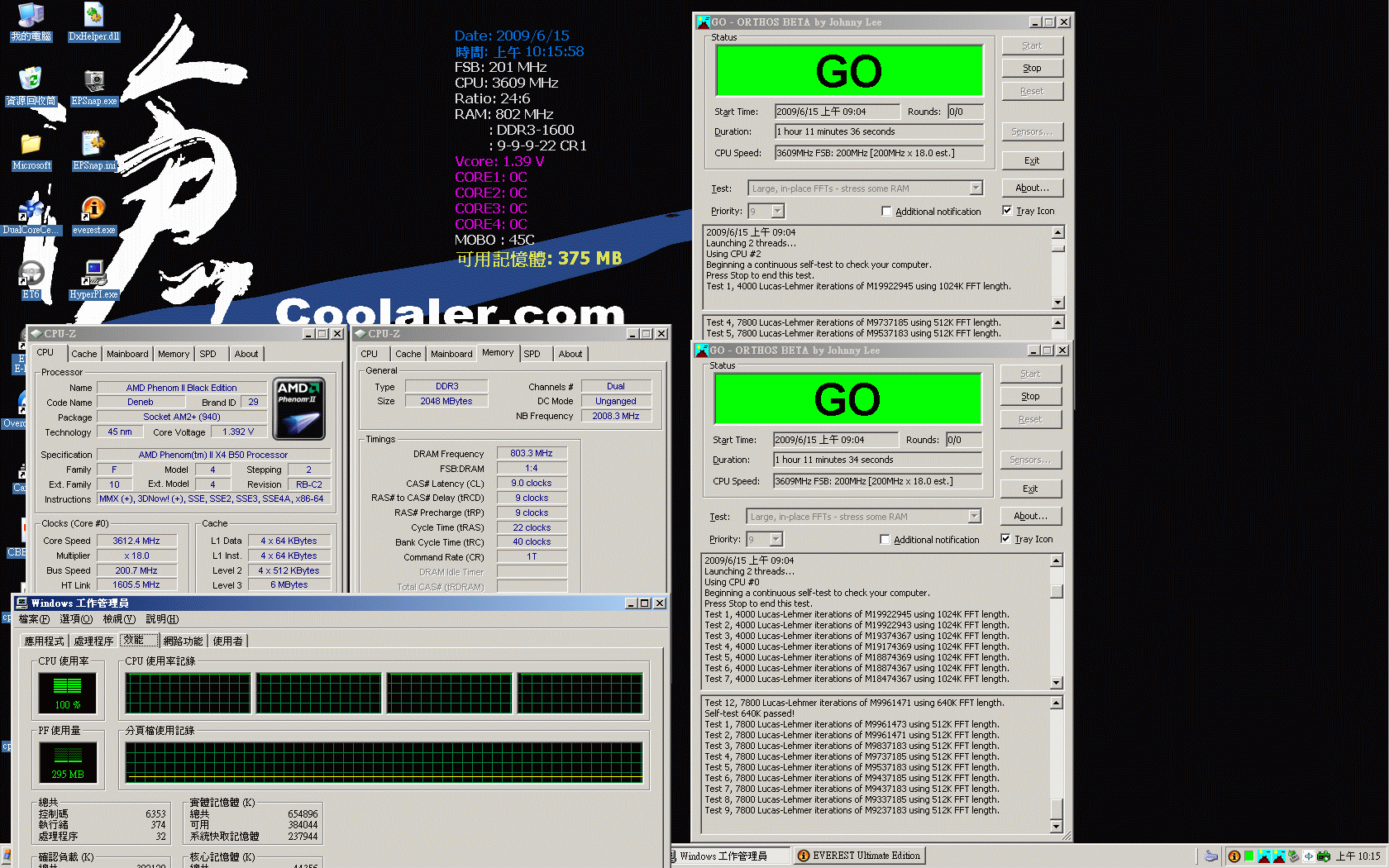
Task: Open Test dropdown in ORTHOS CPU #0 window
Action: click(x=974, y=517)
